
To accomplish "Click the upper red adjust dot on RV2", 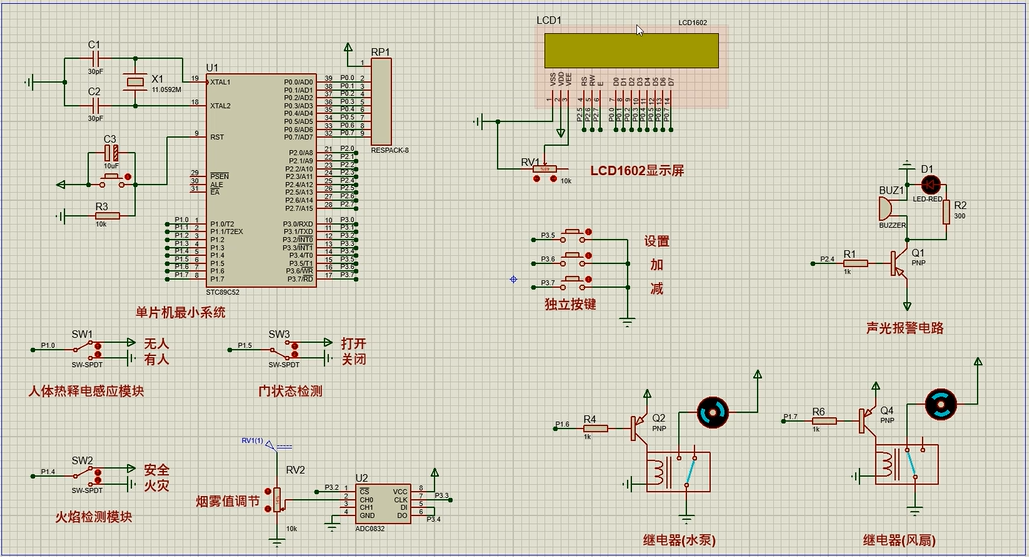I will point(267,490).
